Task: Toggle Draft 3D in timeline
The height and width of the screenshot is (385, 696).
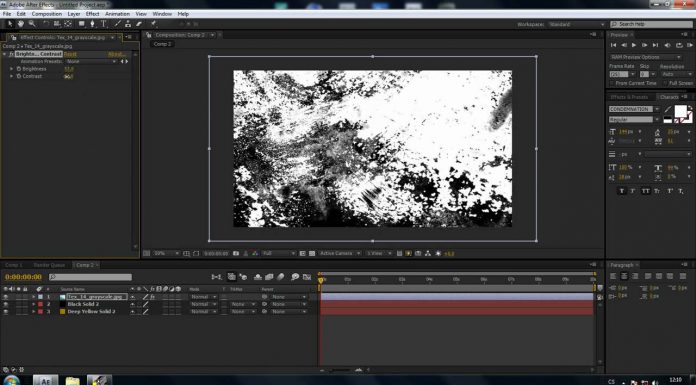Action: click(243, 277)
